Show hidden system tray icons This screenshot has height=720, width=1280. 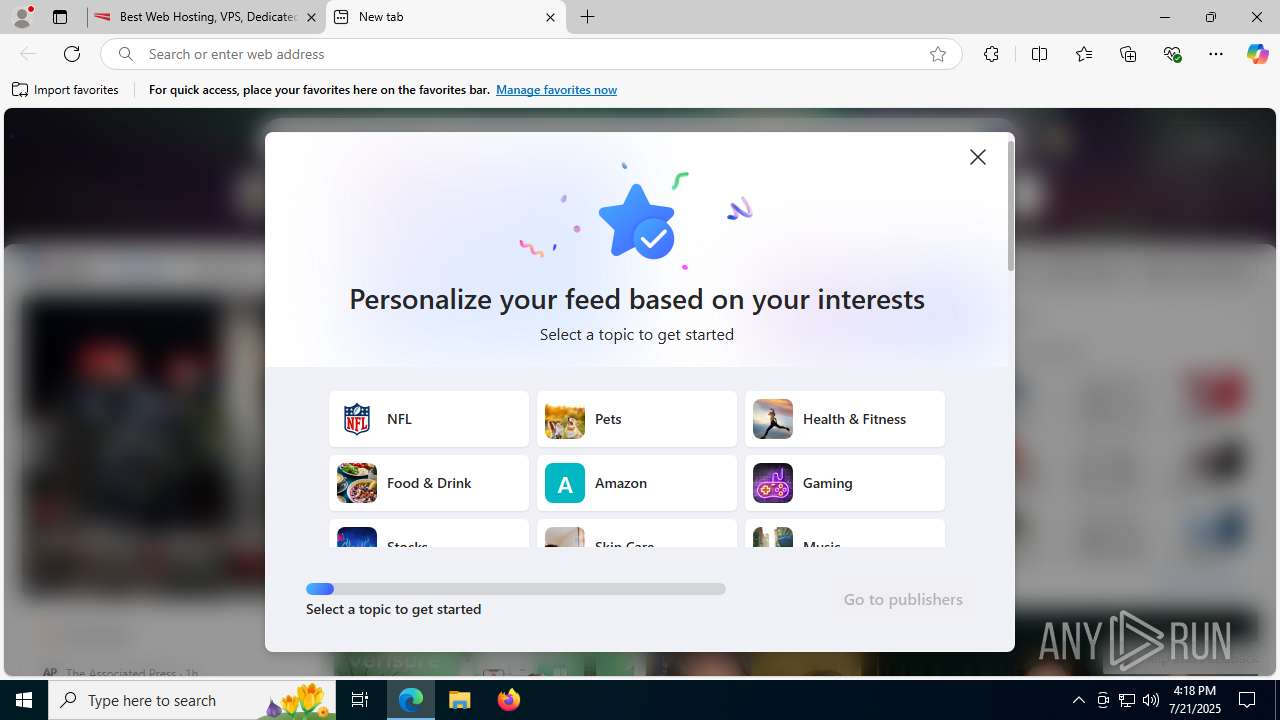(x=1078, y=700)
